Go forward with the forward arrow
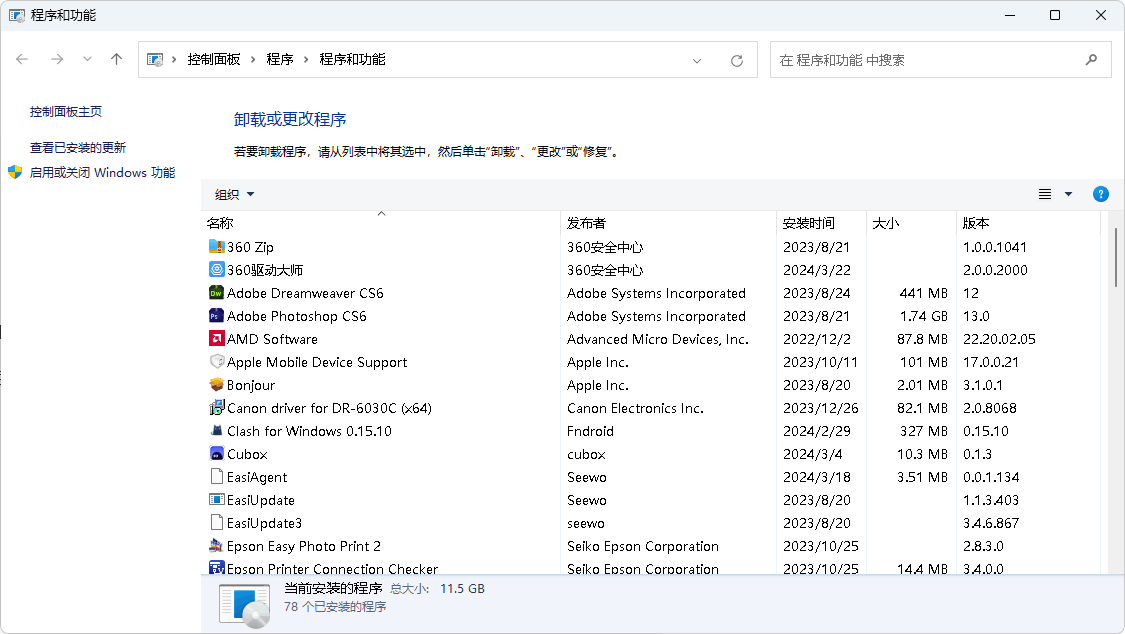This screenshot has height=634, width=1125. (57, 60)
